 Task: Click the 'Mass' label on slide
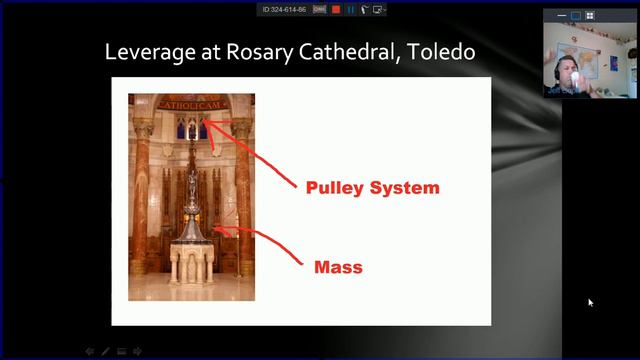coord(338,267)
